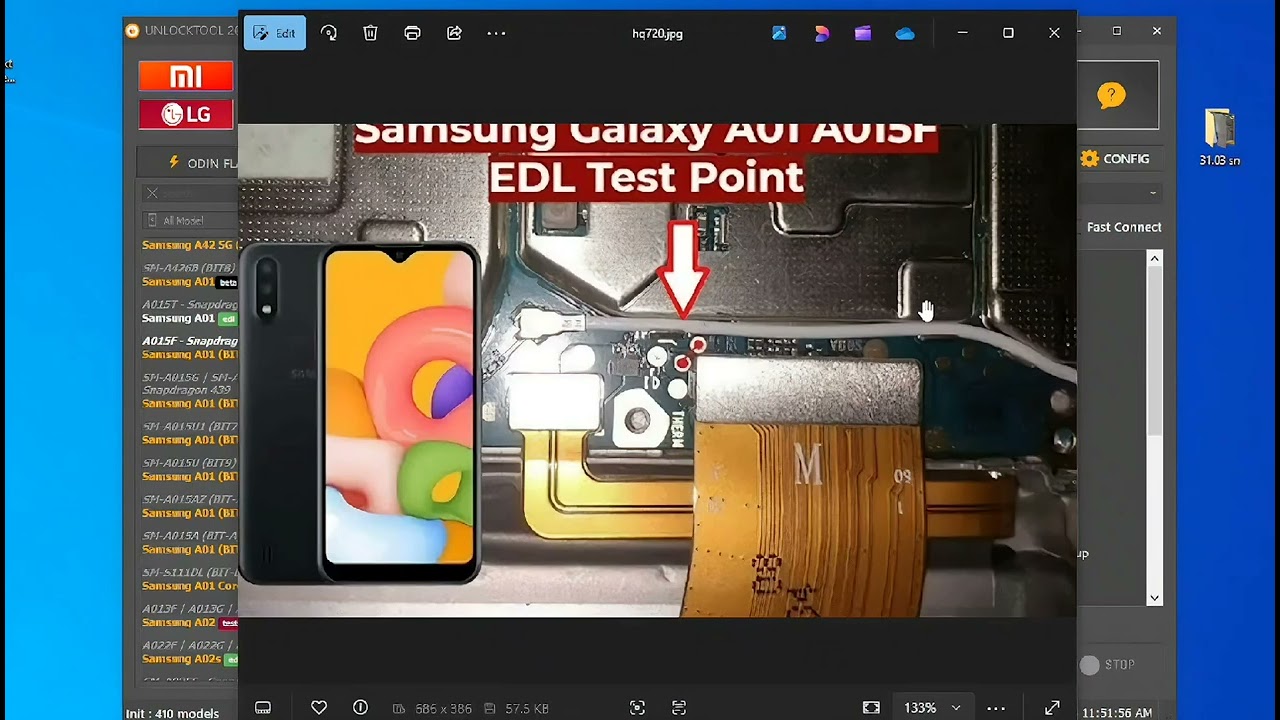The image size is (1280, 720).
Task: Open the Share icon in Photos
Action: click(454, 33)
